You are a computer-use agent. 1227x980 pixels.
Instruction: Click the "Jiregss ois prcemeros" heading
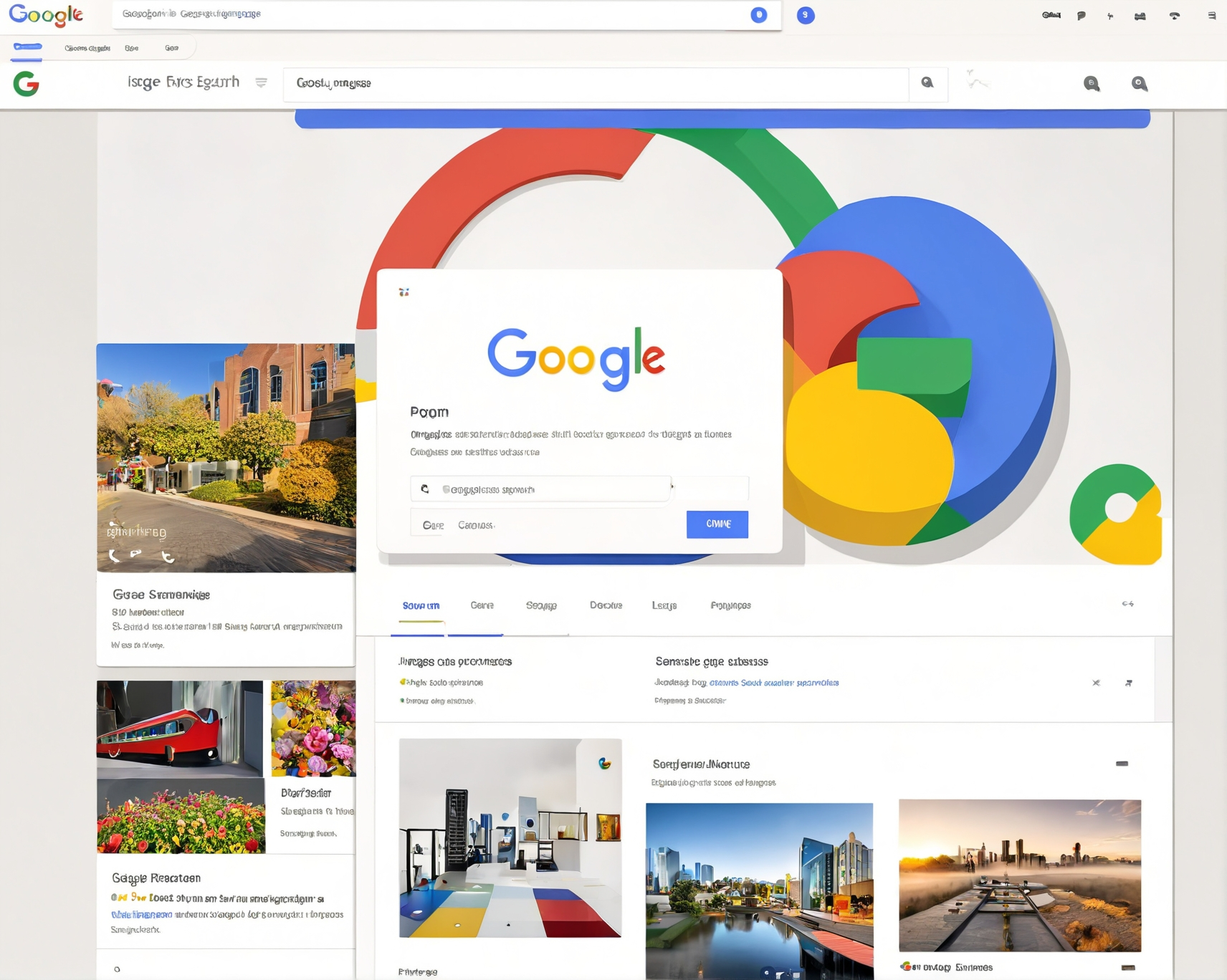click(455, 661)
